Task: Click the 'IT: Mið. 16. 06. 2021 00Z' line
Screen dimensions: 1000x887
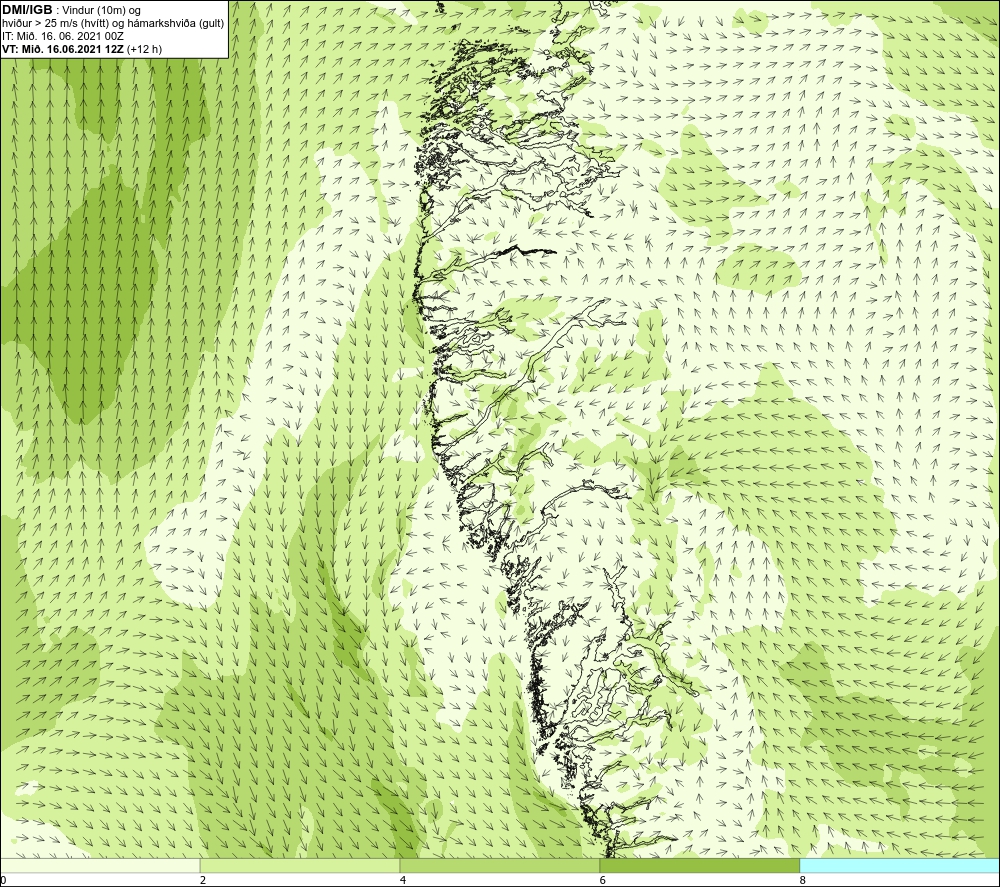Action: [x=62, y=36]
